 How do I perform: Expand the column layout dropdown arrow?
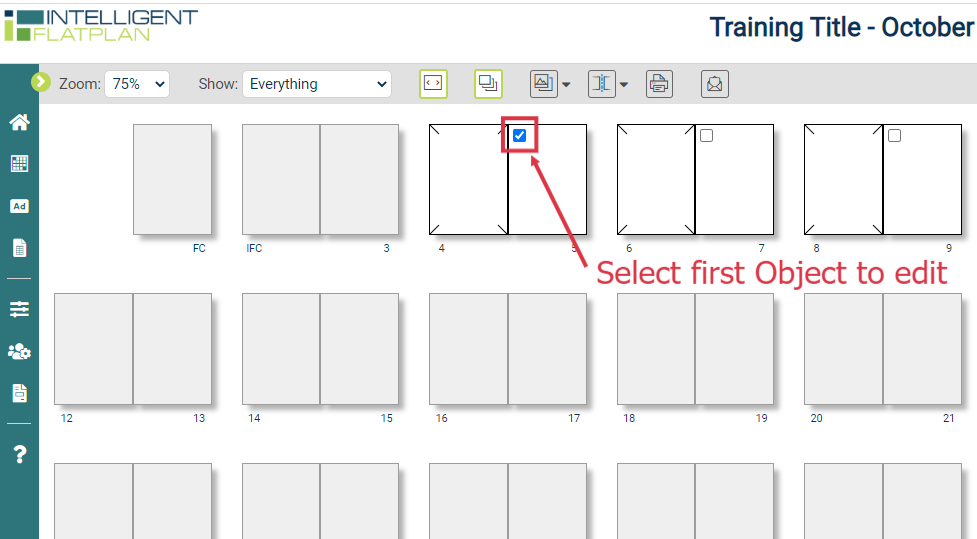(624, 85)
